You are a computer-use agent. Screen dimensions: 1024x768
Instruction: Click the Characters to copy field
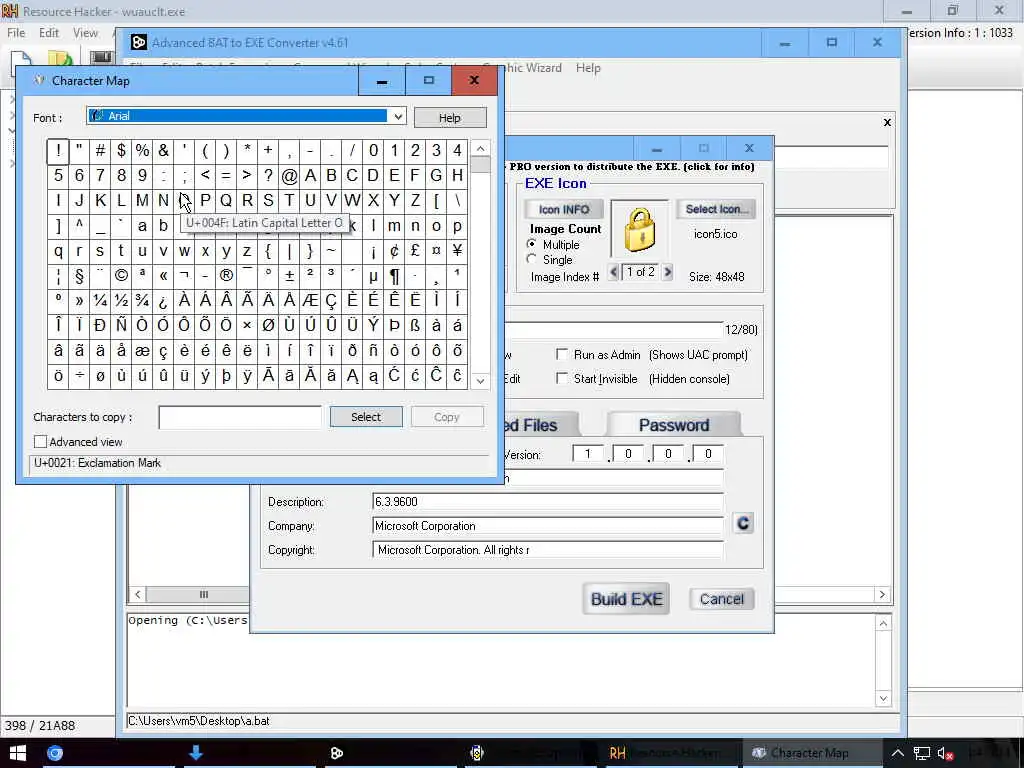(x=240, y=417)
